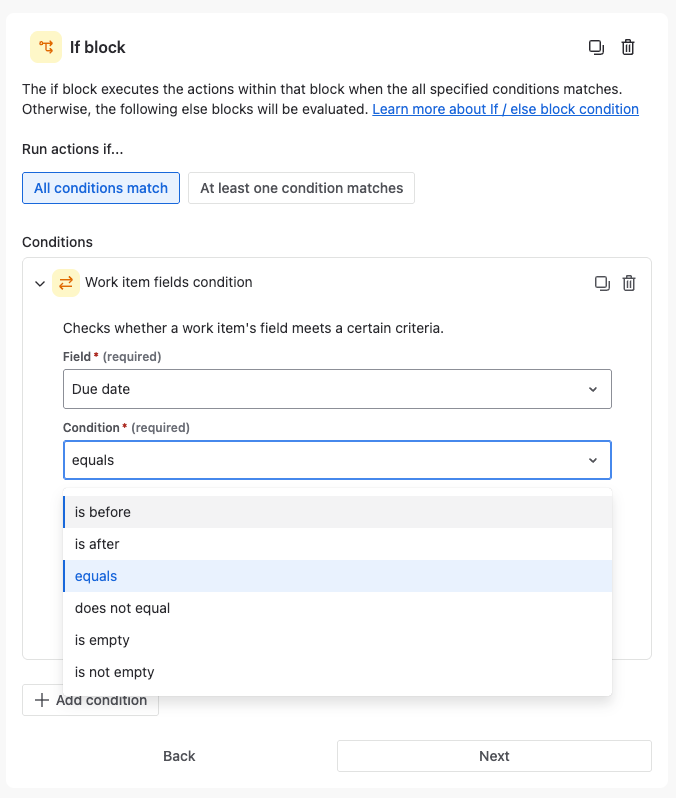Delete the If block
The image size is (676, 798).
(x=628, y=47)
